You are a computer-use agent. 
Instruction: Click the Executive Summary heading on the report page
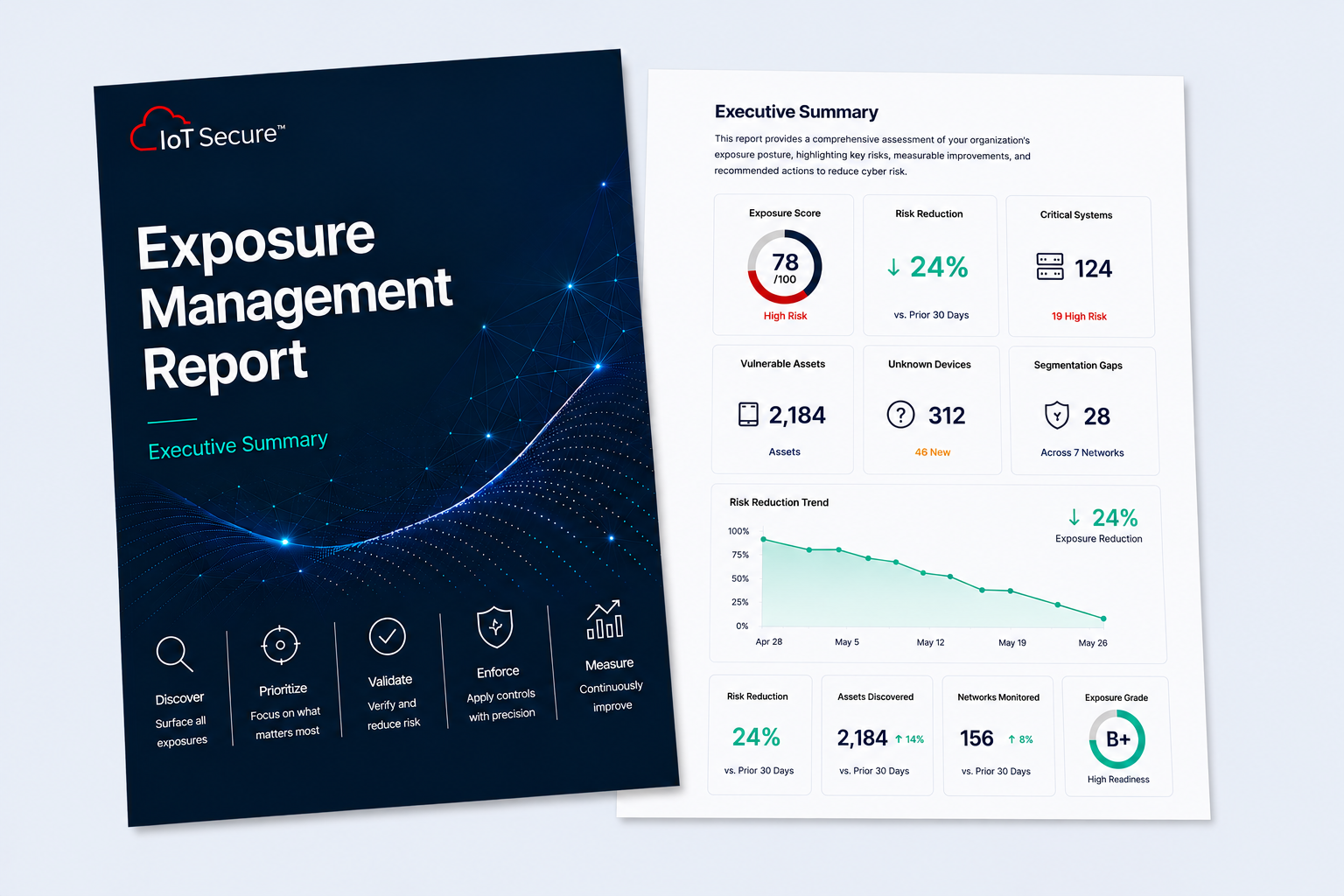796,112
